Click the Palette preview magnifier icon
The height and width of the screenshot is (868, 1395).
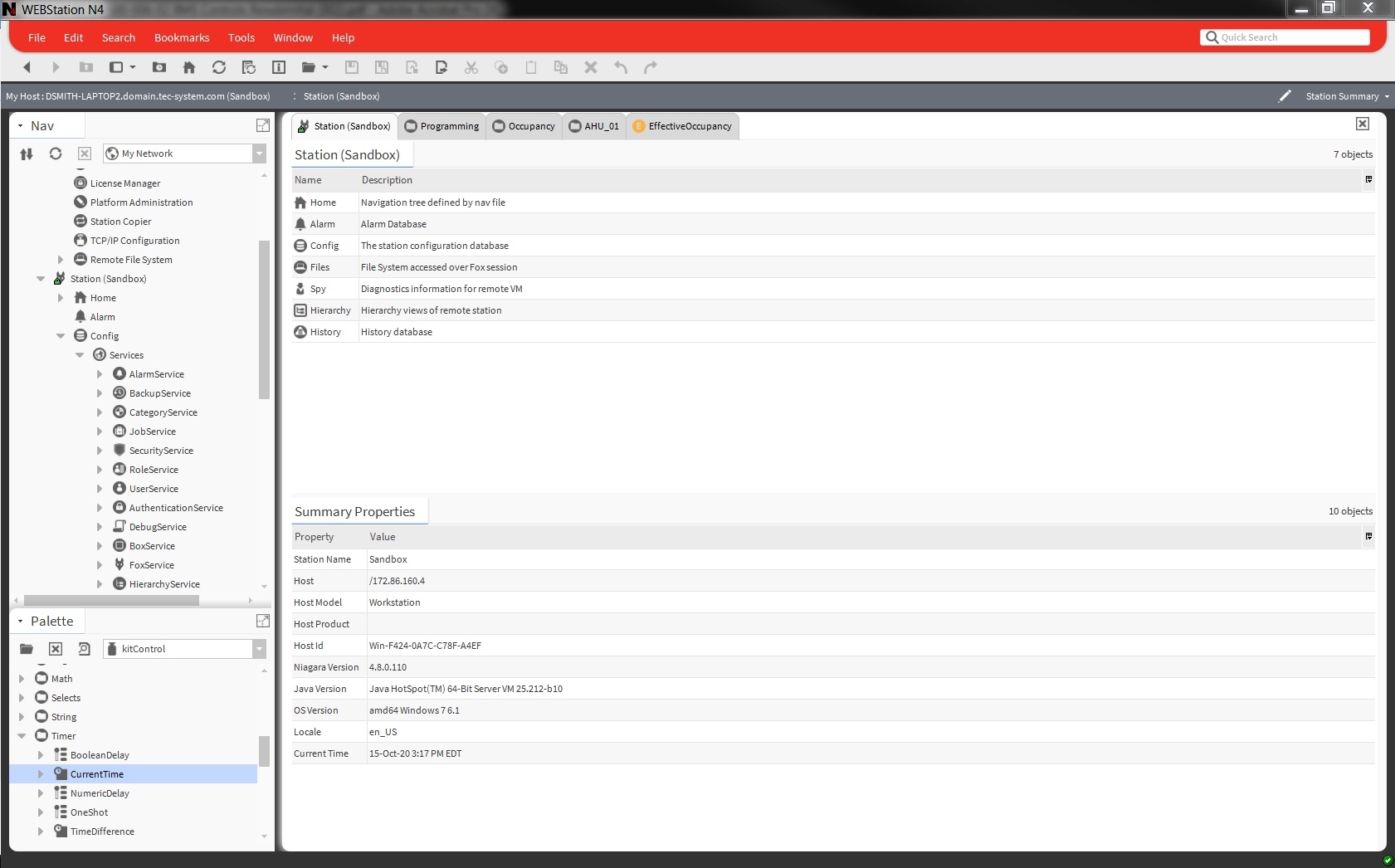pyautogui.click(x=84, y=649)
